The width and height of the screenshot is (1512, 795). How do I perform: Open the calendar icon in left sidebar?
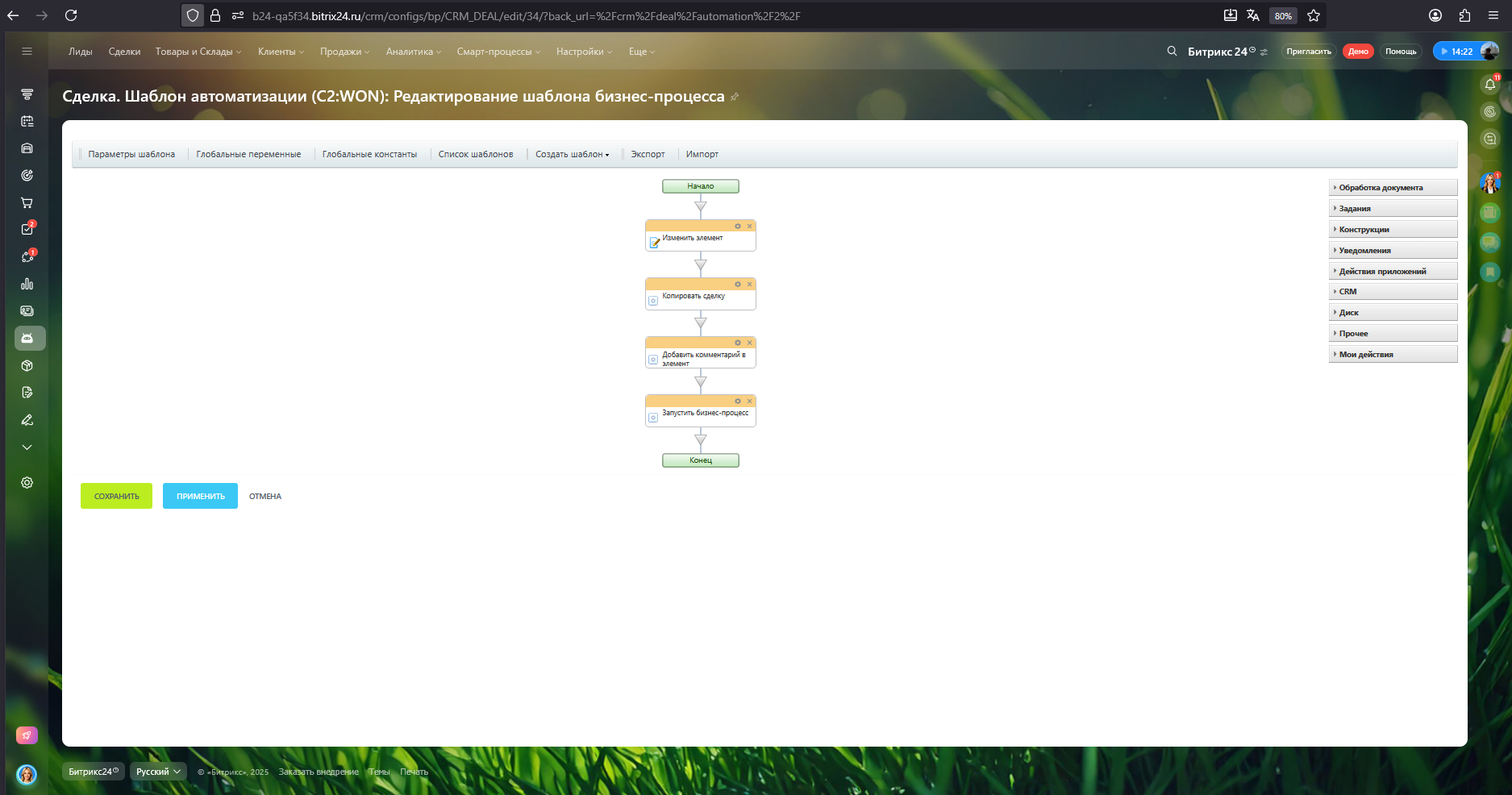tap(27, 121)
